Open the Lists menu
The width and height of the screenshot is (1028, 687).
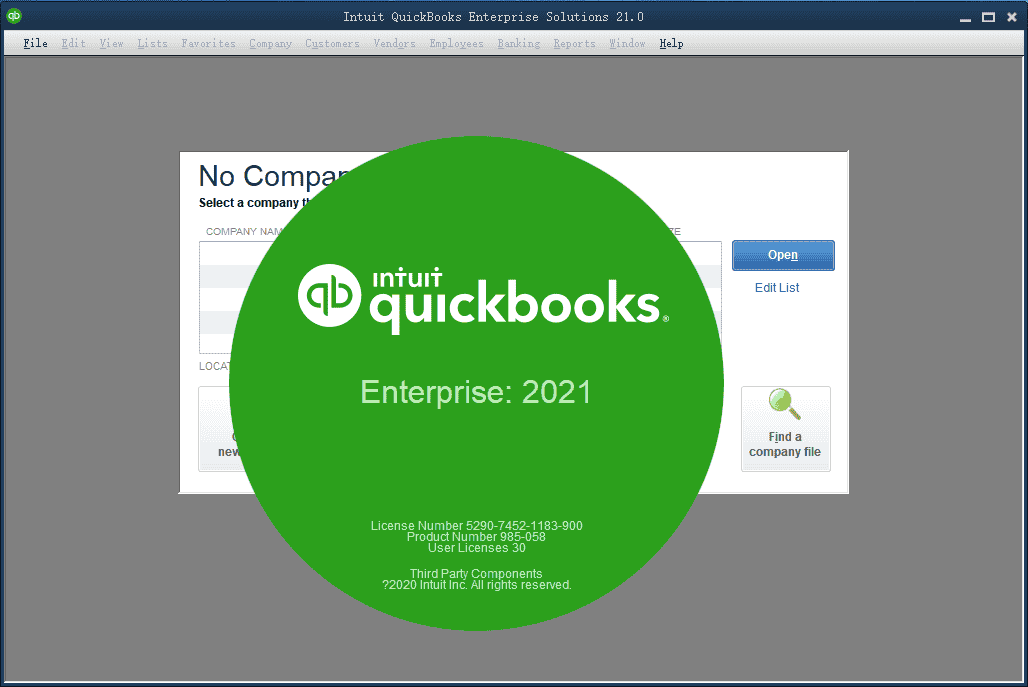click(152, 43)
